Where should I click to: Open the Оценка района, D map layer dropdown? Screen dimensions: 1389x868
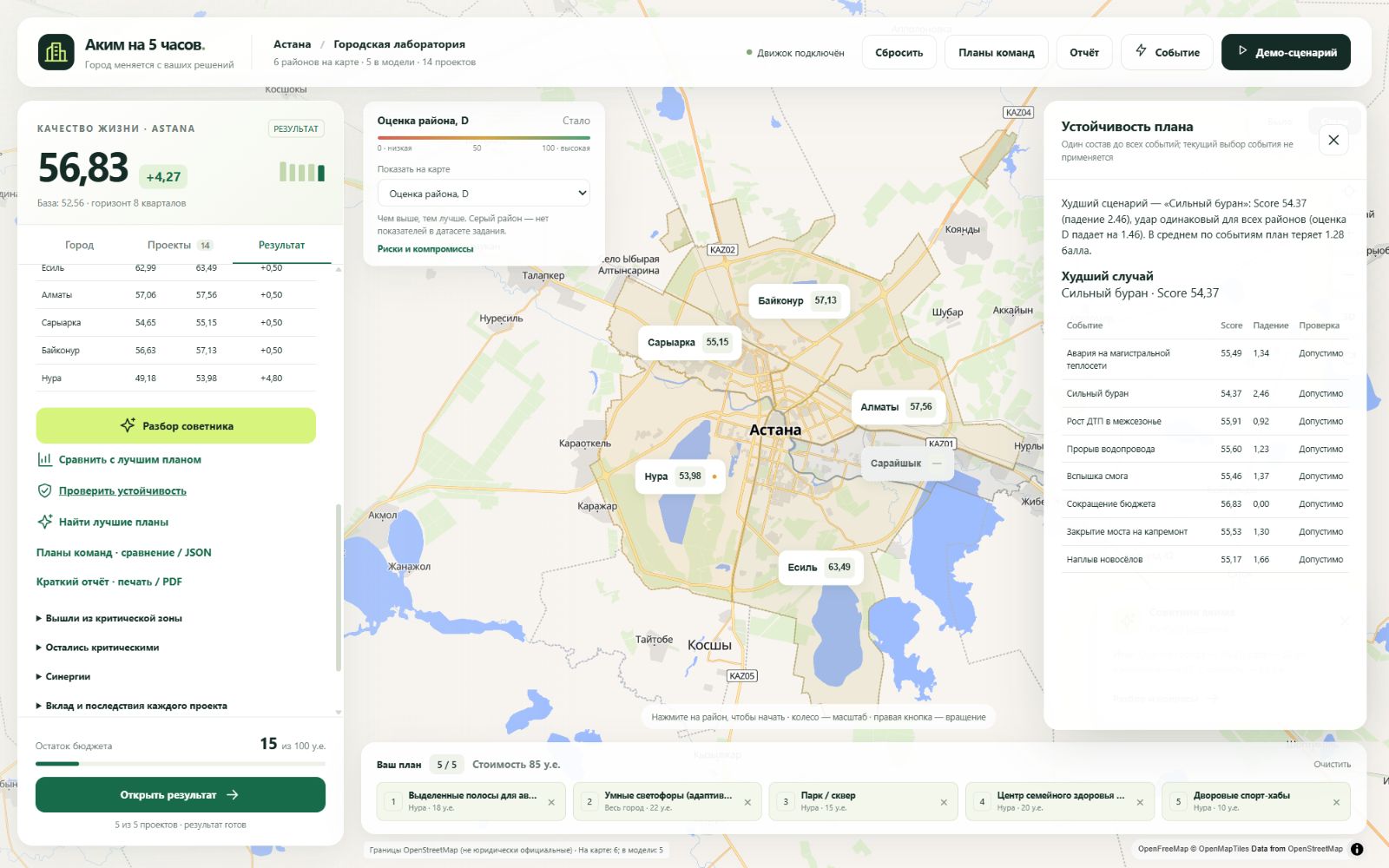click(484, 194)
